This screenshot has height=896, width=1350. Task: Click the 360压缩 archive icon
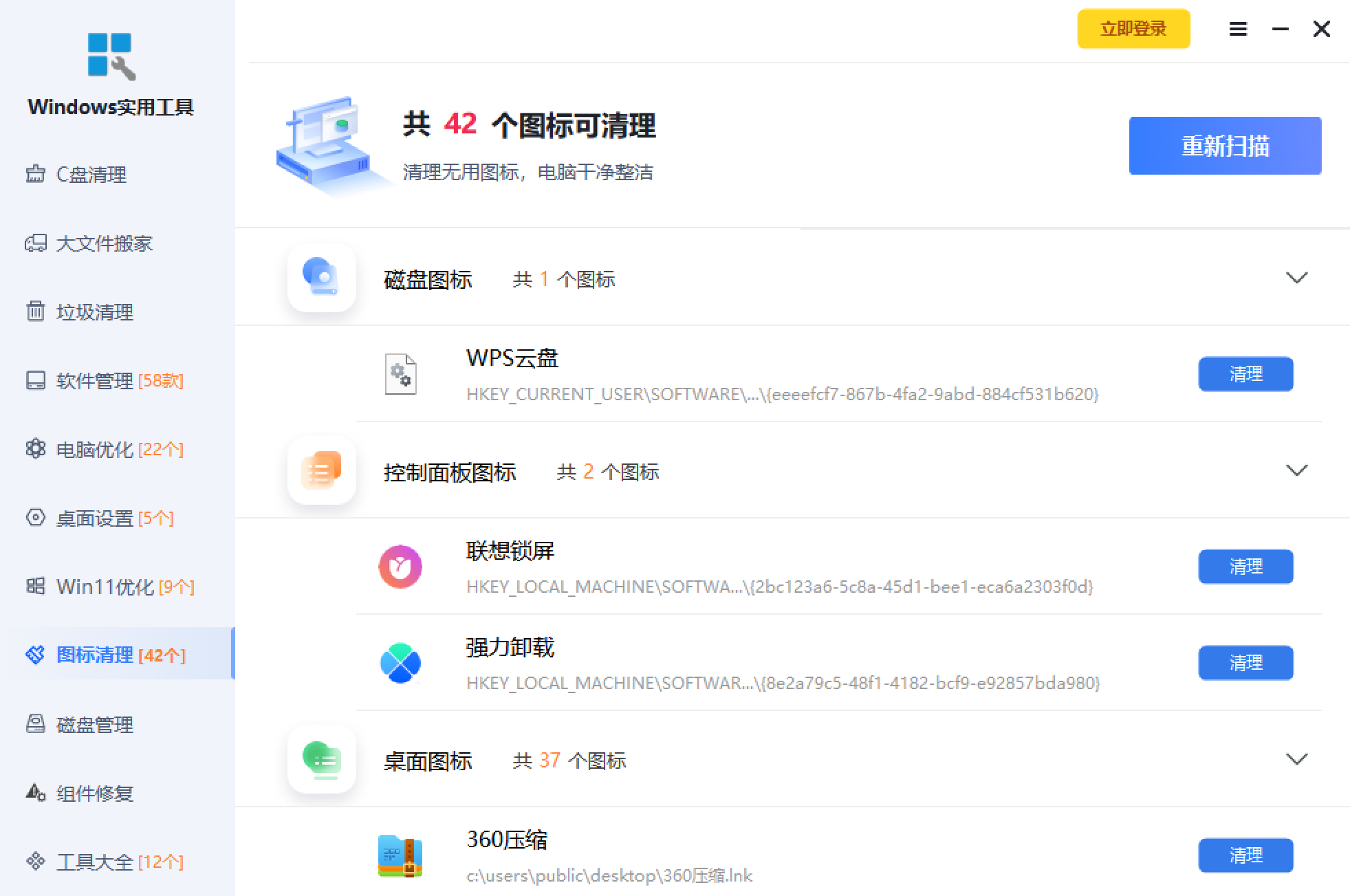coord(400,855)
